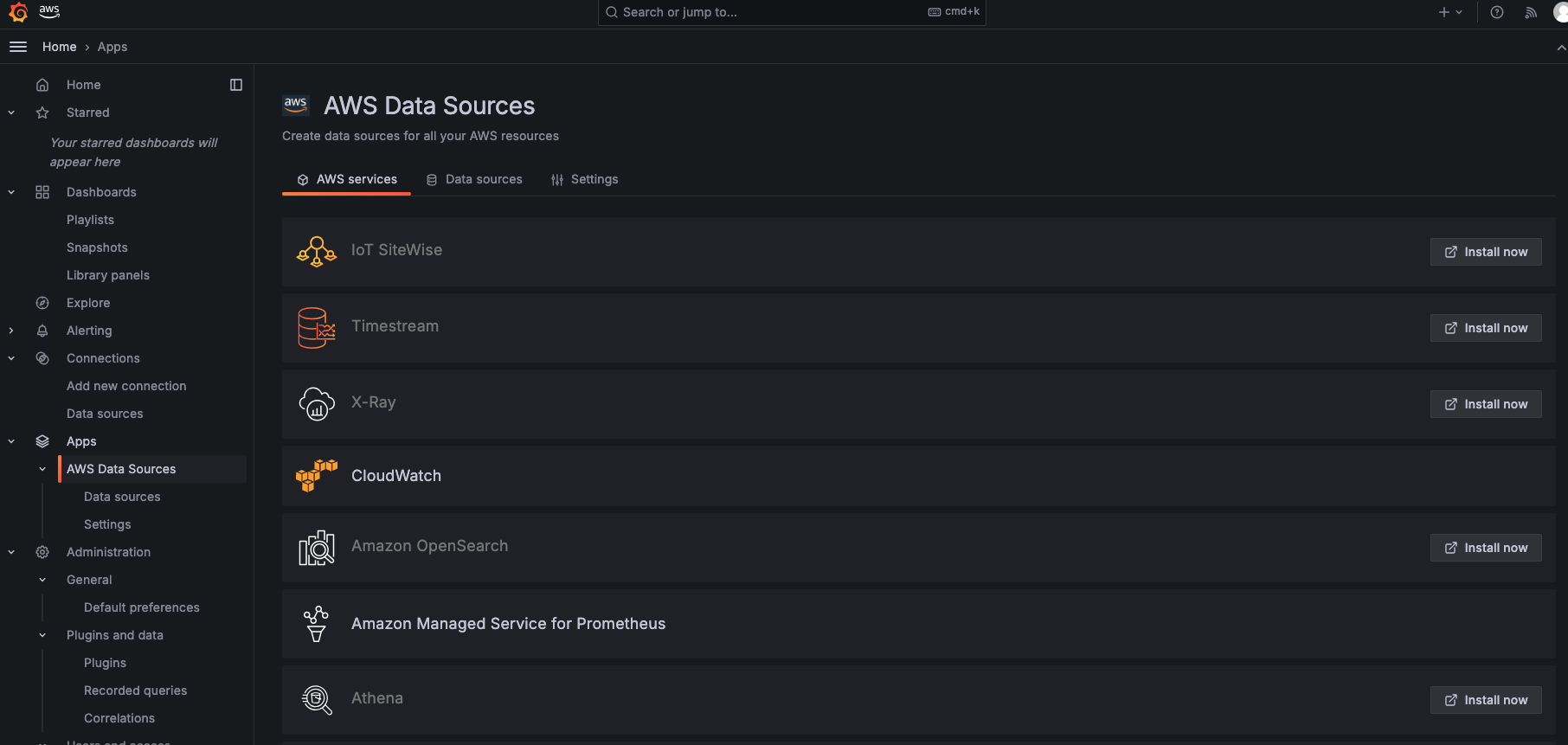
Task: Collapse the Administration section chevron
Action: pyautogui.click(x=11, y=552)
